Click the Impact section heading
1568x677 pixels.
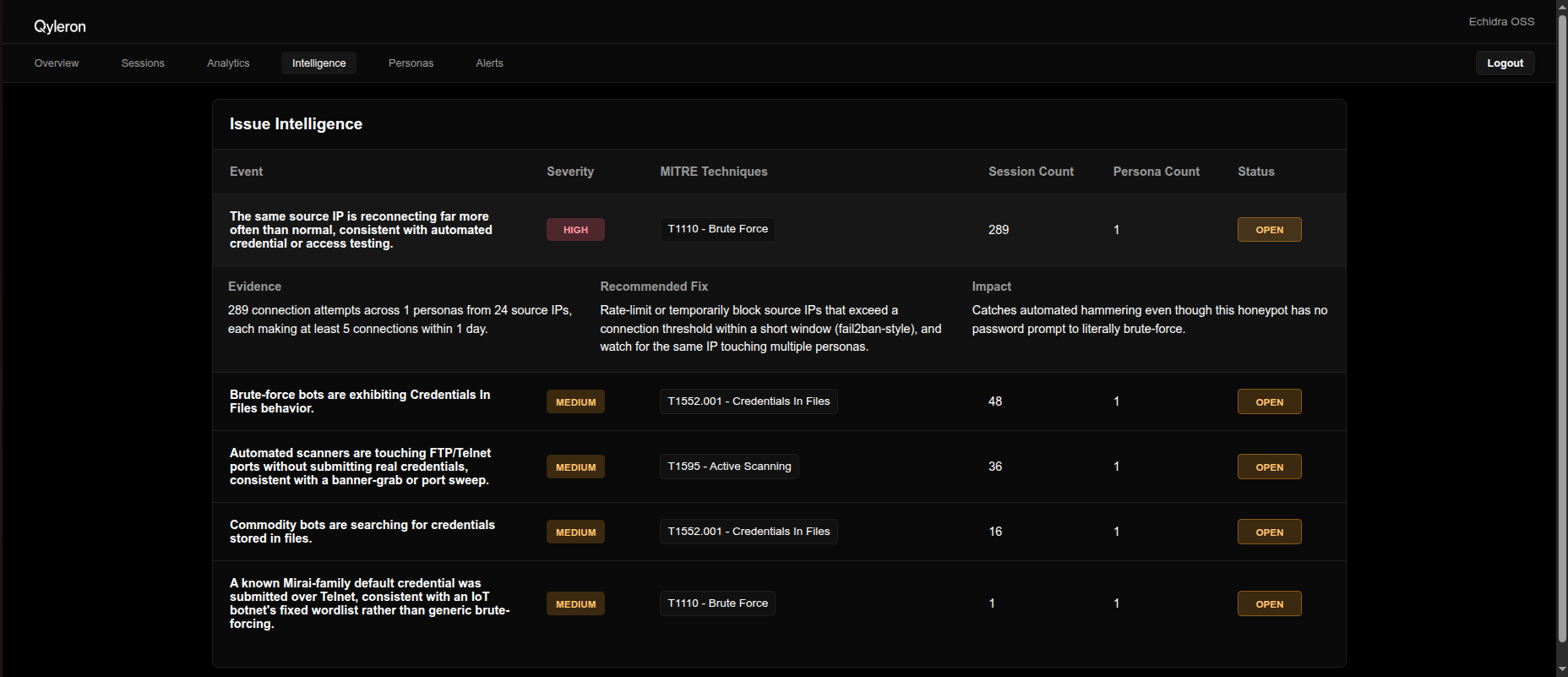[991, 287]
